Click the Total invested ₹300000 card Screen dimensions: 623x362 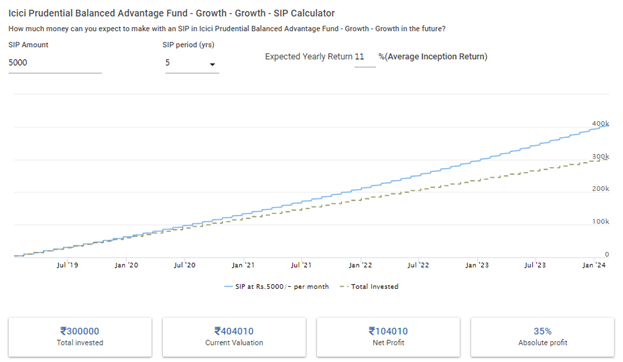(x=80, y=337)
